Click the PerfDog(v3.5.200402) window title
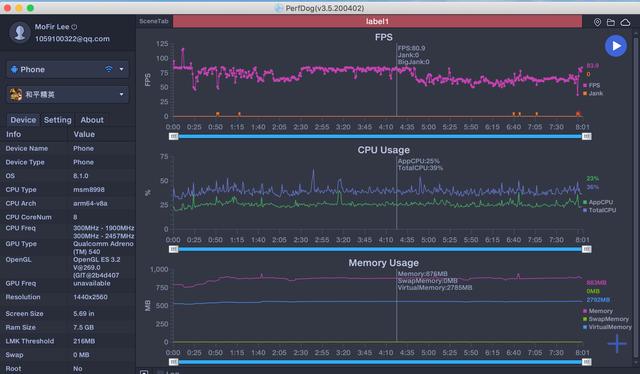This screenshot has height=374, width=640. pyautogui.click(x=324, y=8)
